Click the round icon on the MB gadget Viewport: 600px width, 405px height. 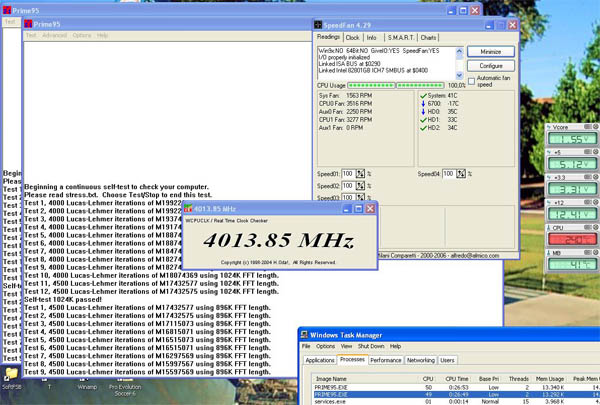(x=596, y=253)
